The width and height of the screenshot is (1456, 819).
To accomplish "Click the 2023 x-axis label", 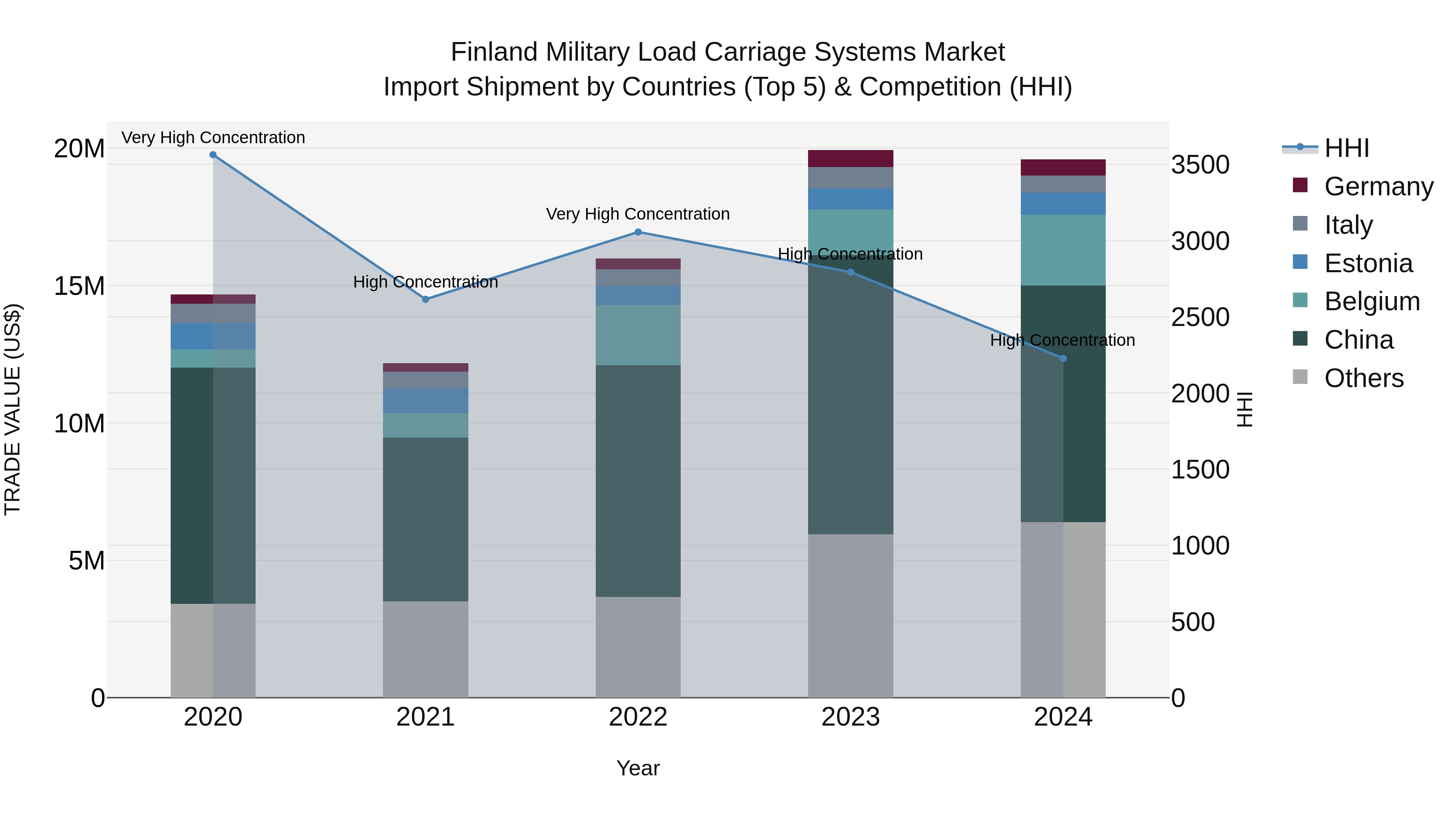I will pyautogui.click(x=851, y=717).
